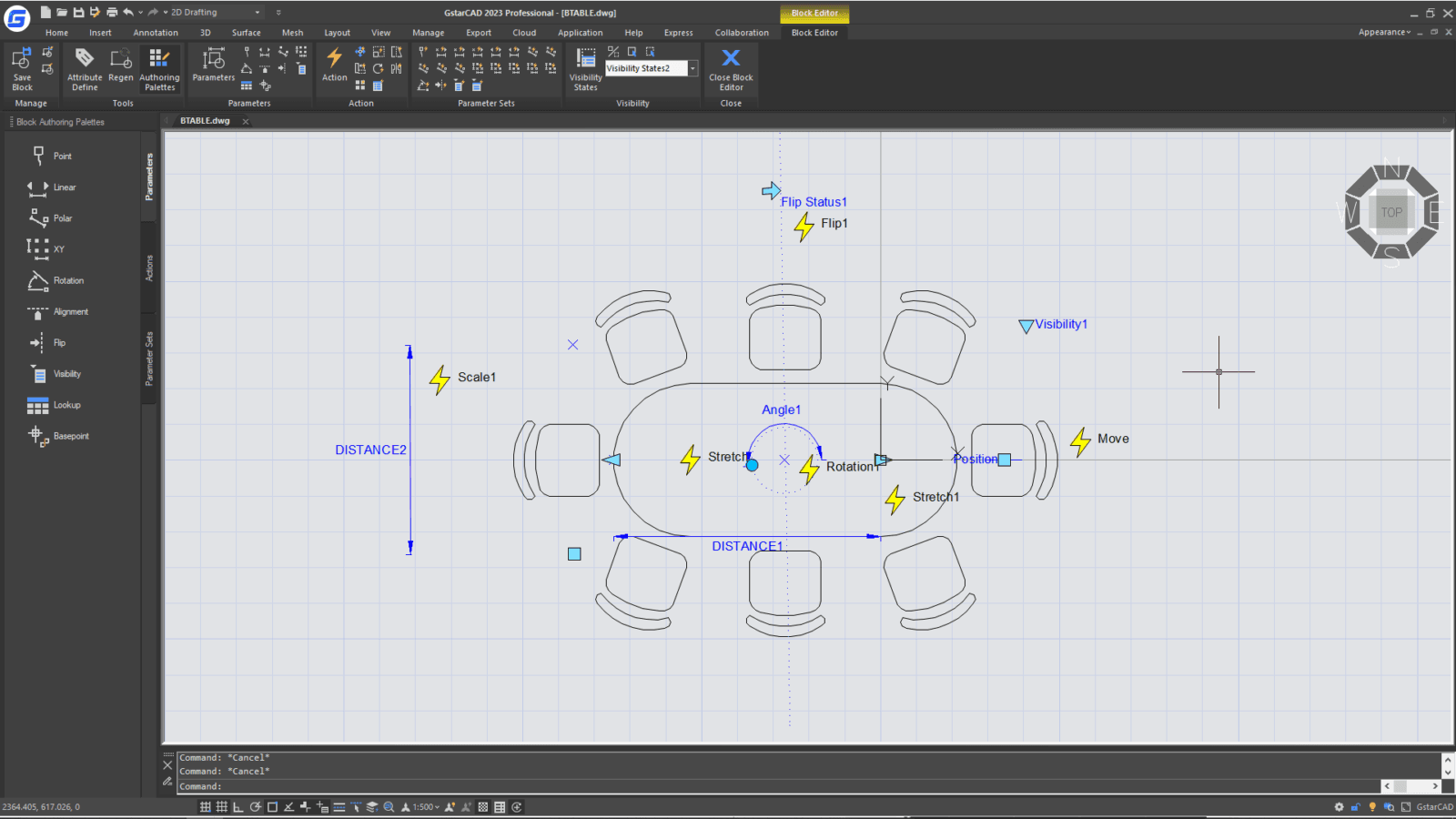Open the Visibility States2 dropdown
This screenshot has width=1456, height=819.
click(x=692, y=67)
